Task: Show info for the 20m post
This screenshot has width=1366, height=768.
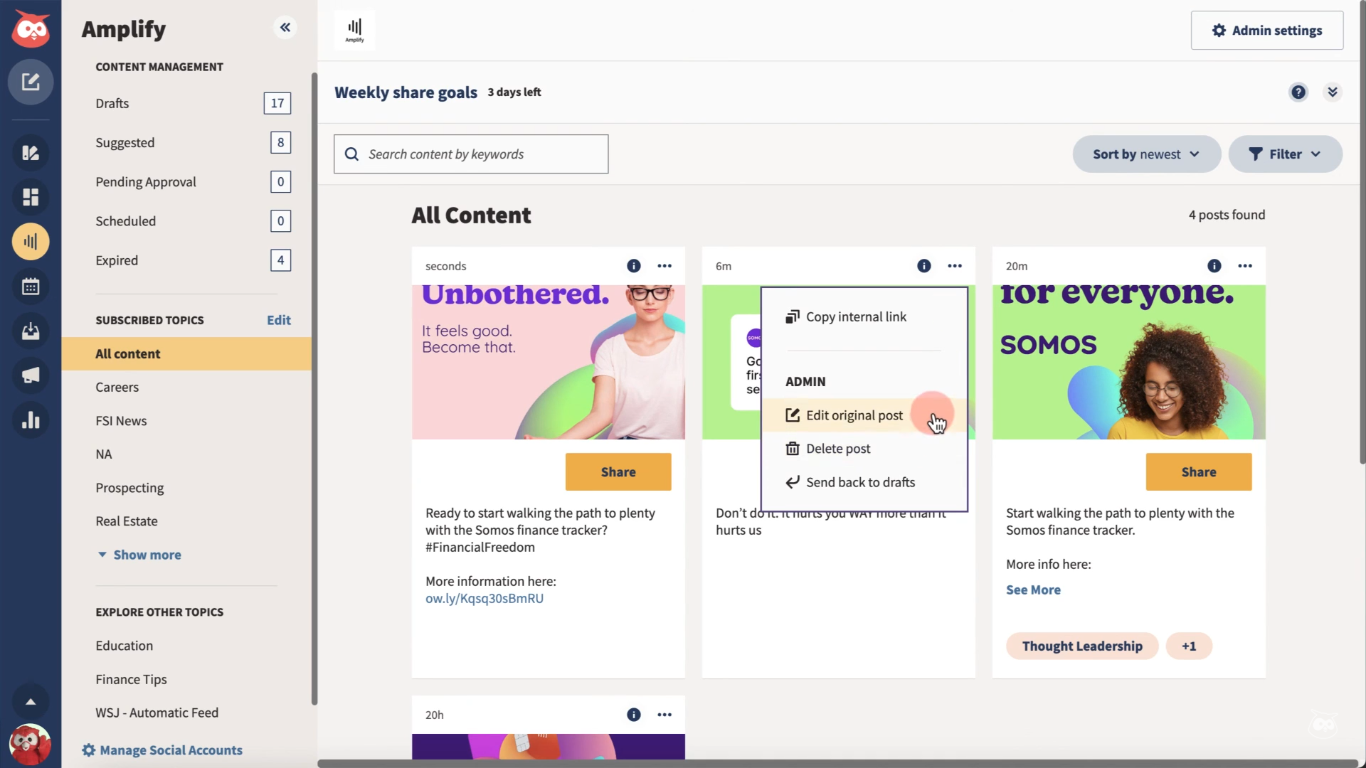Action: coord(1214,266)
